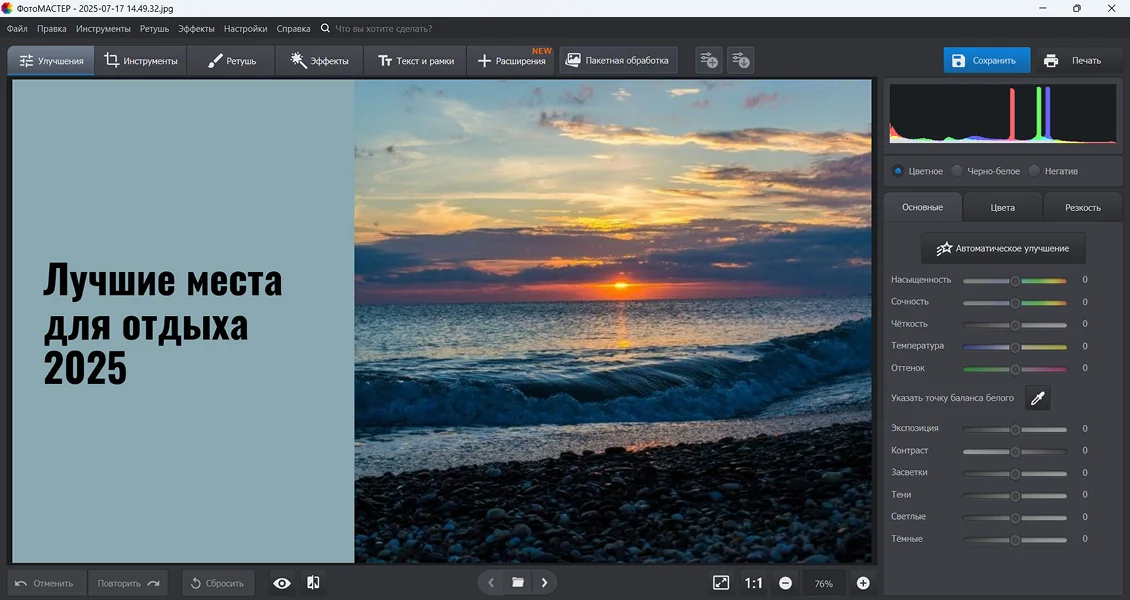Click the Автоматическое улучшение button

point(1003,248)
